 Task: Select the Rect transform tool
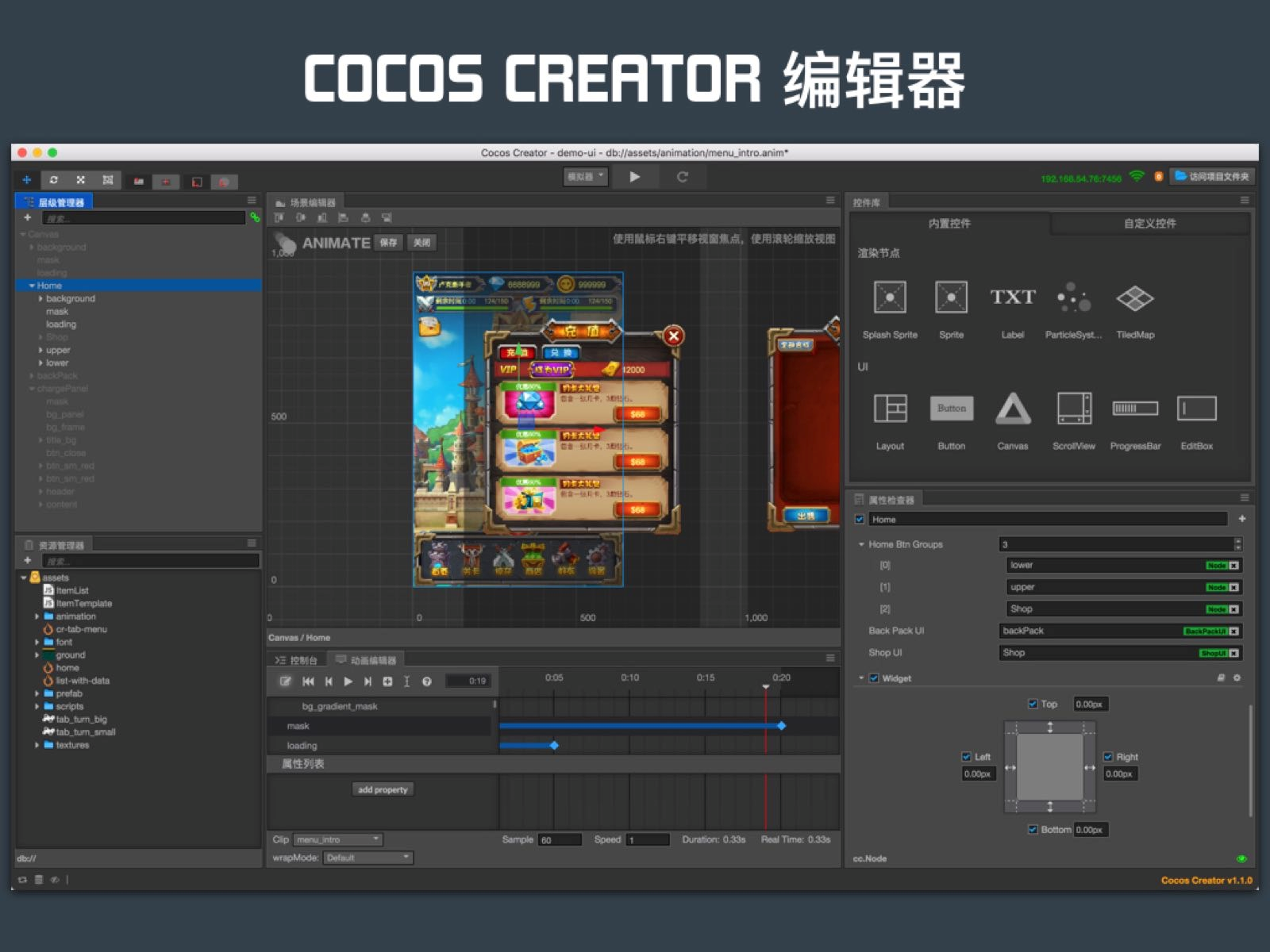[x=108, y=180]
